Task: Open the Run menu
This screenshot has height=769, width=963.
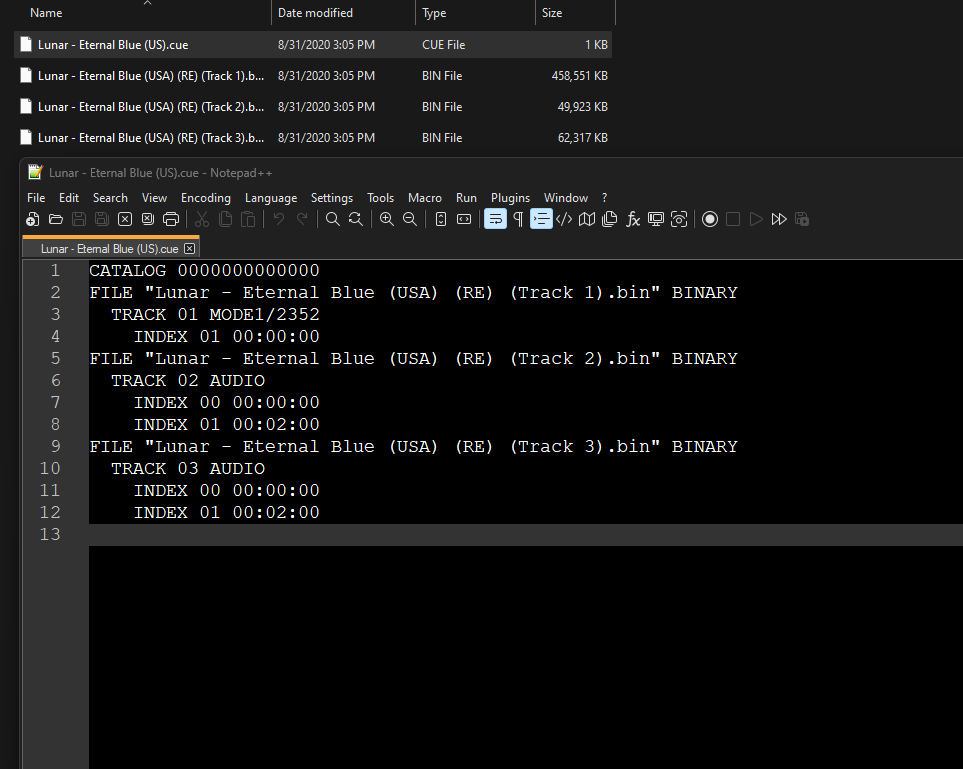Action: click(x=466, y=198)
